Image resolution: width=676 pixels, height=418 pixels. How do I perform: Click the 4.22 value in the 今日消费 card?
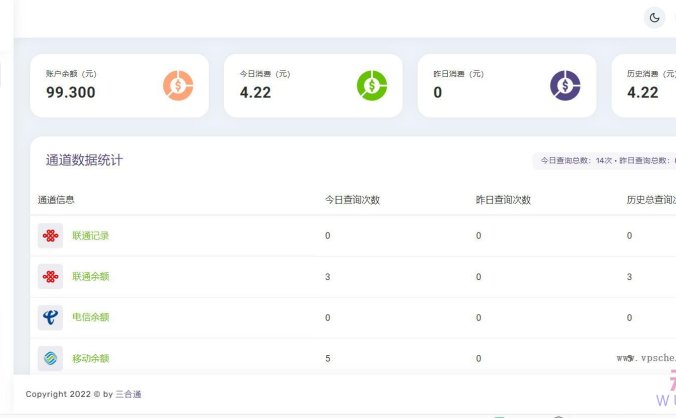point(255,92)
